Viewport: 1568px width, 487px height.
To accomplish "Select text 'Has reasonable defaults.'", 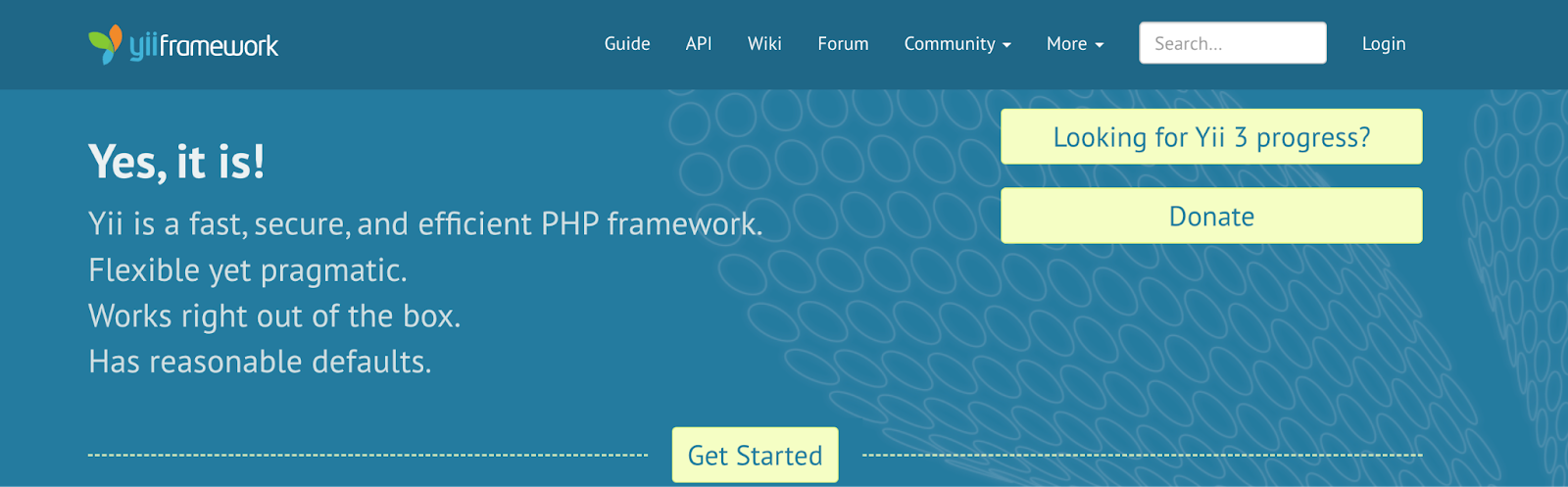I will pos(260,362).
